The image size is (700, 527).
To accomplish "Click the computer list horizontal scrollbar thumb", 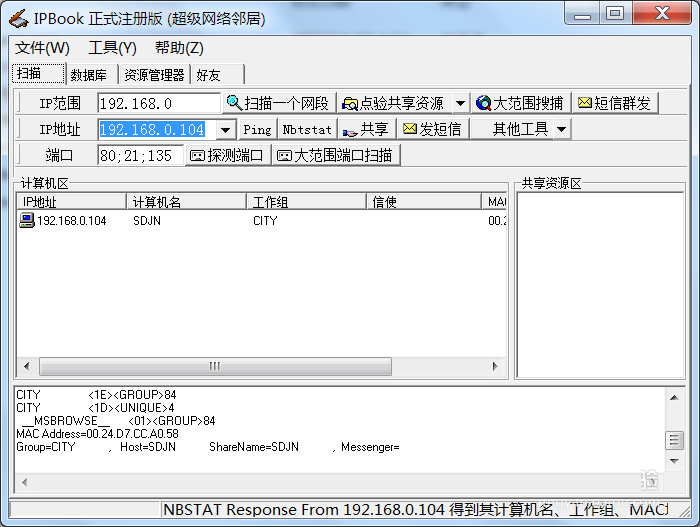I will 215,366.
